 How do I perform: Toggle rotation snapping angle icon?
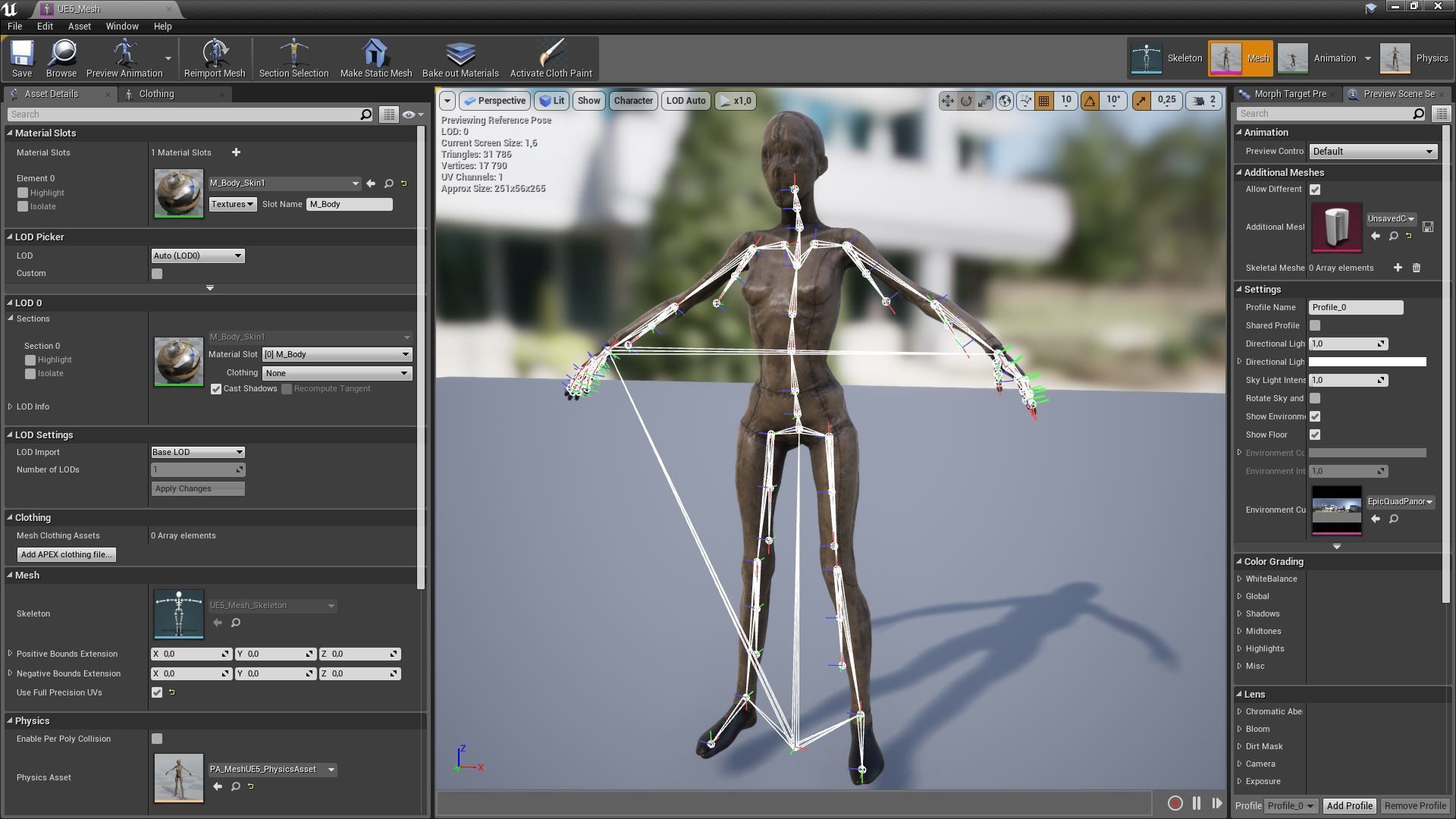pos(1090,101)
